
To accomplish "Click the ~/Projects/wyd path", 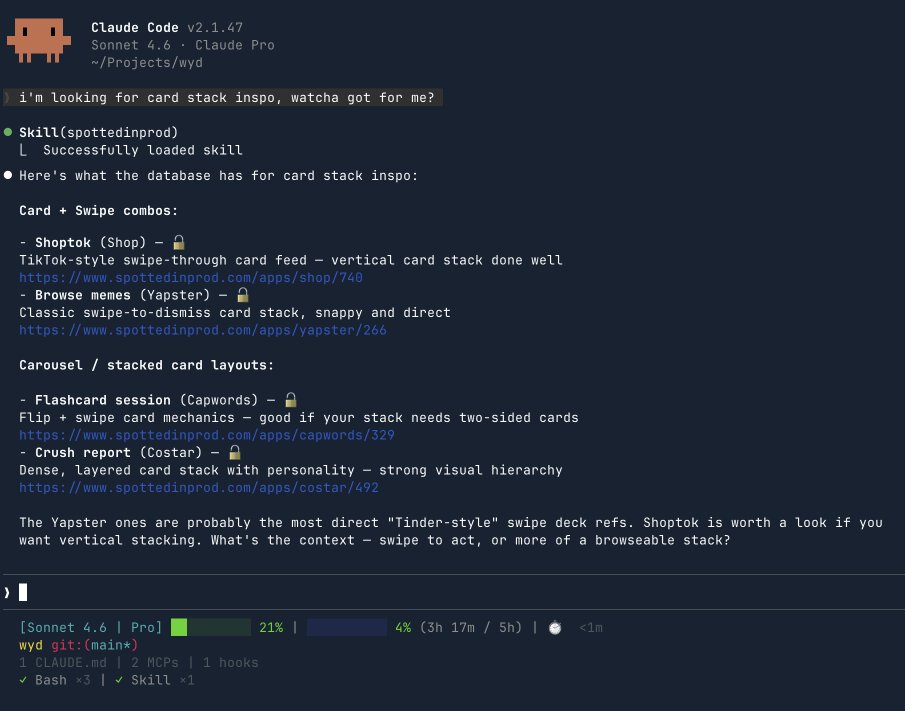I will tap(147, 62).
